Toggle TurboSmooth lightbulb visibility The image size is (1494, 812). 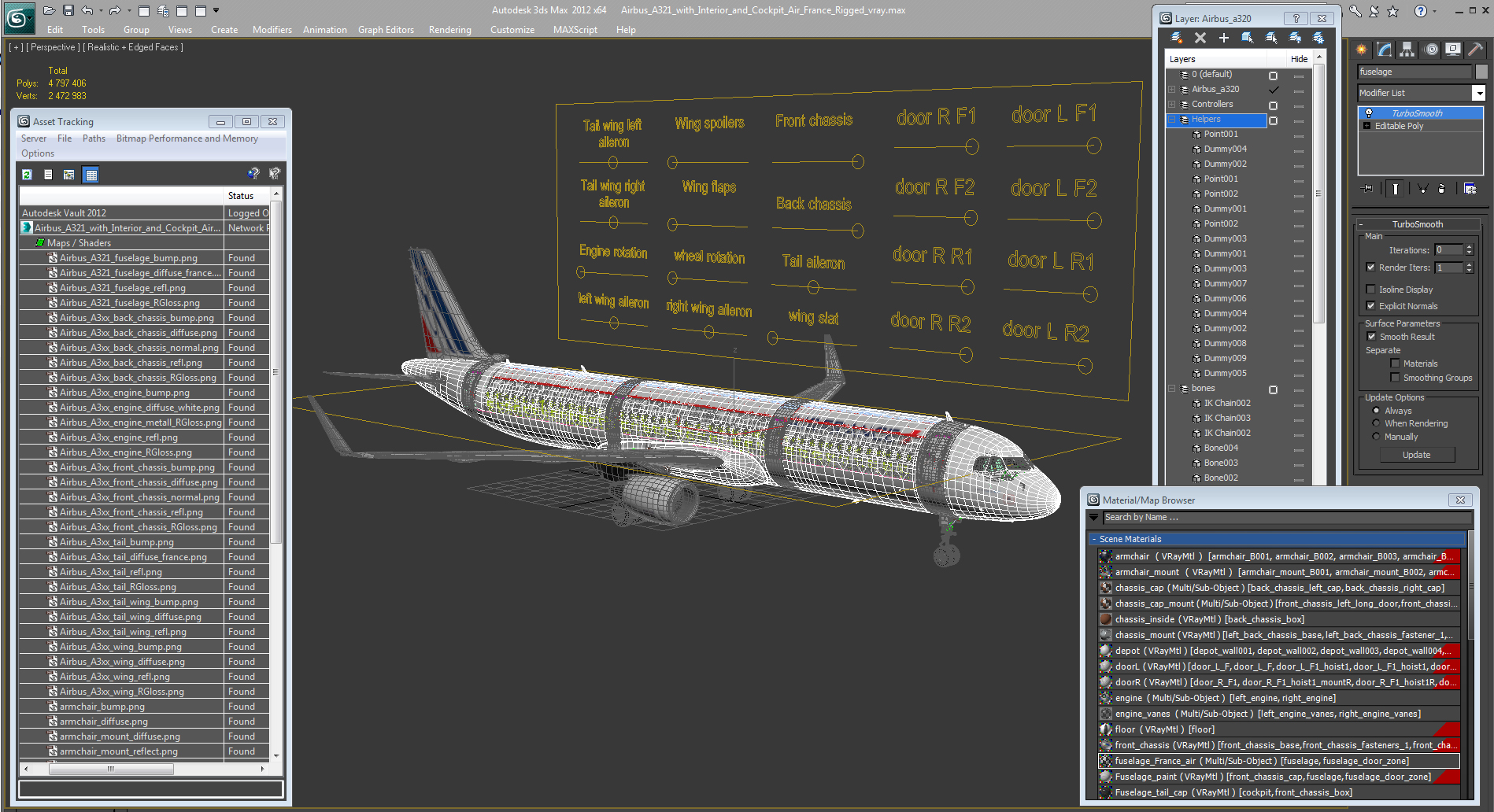coord(1369,113)
